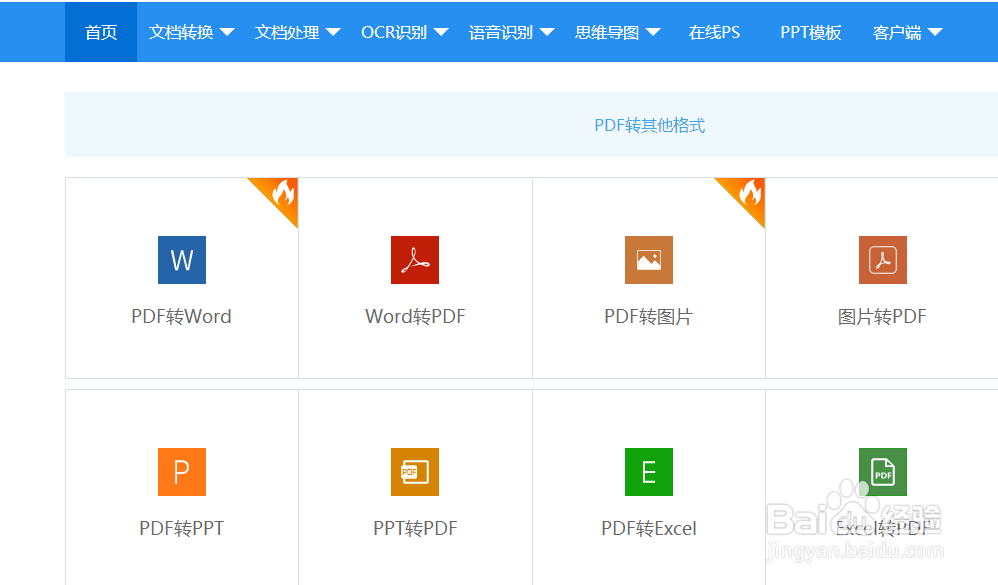
Task: Click the PDF转Excel card area
Action: click(649, 490)
